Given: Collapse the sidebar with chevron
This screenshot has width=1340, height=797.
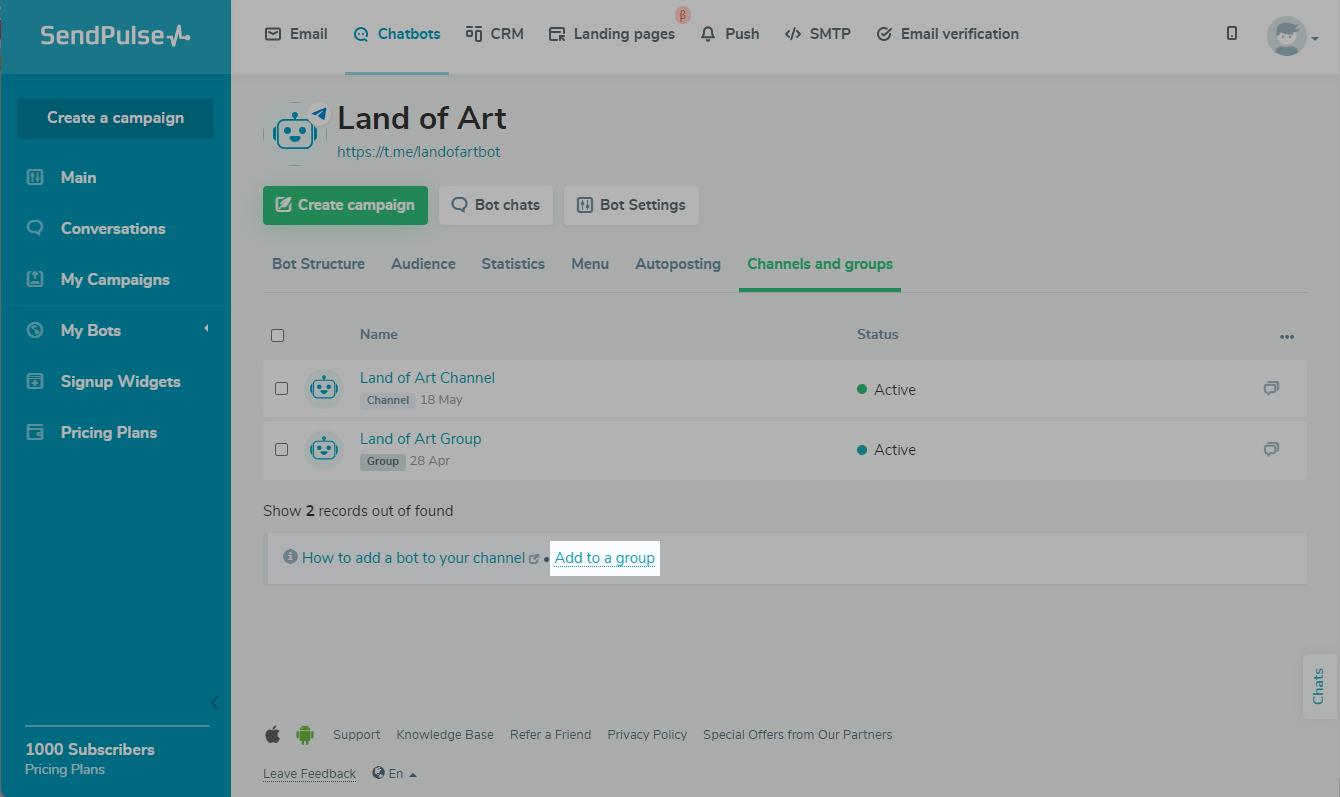Looking at the screenshot, I should tap(214, 702).
